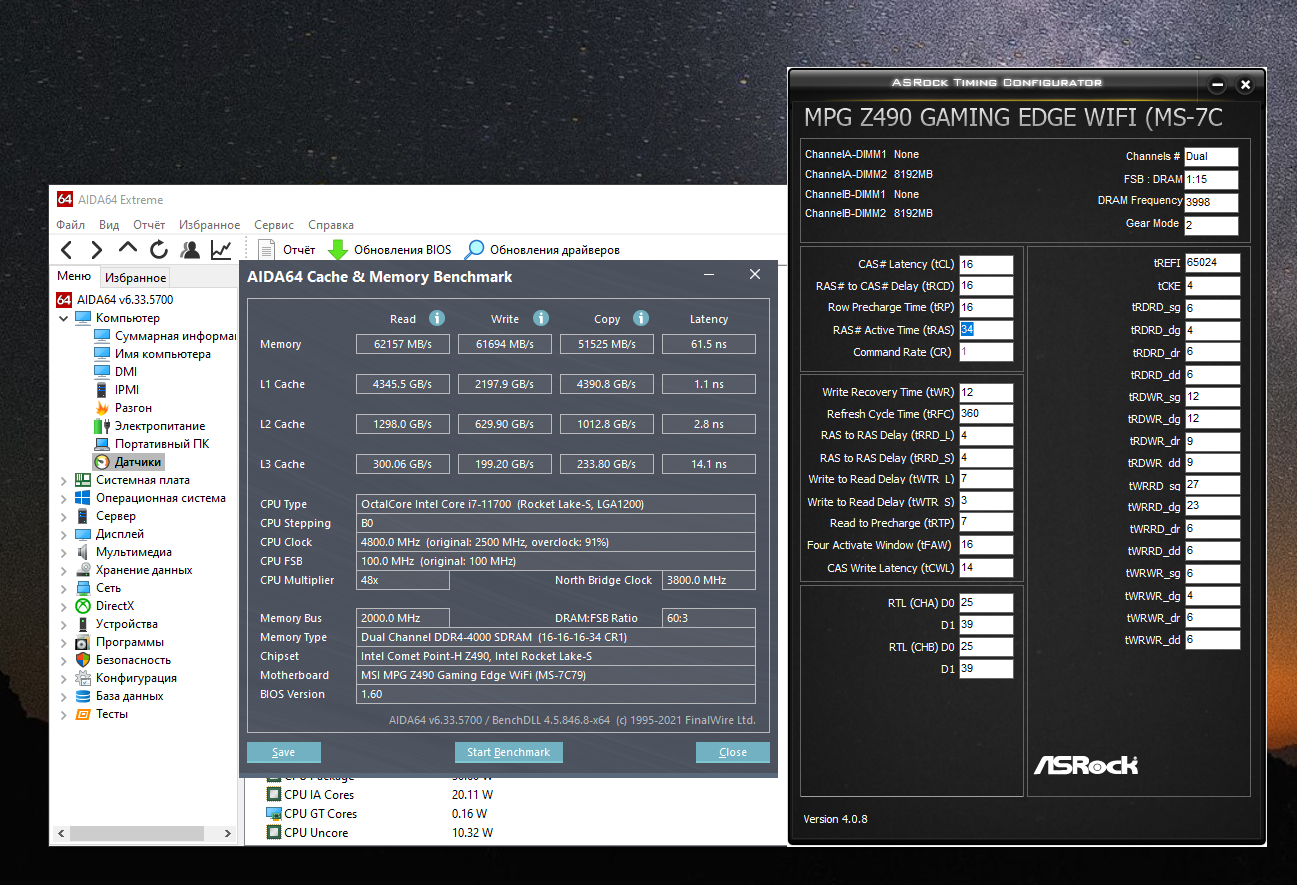
Task: Select AIDA64 v6.33.5700 root node
Action: (x=115, y=300)
